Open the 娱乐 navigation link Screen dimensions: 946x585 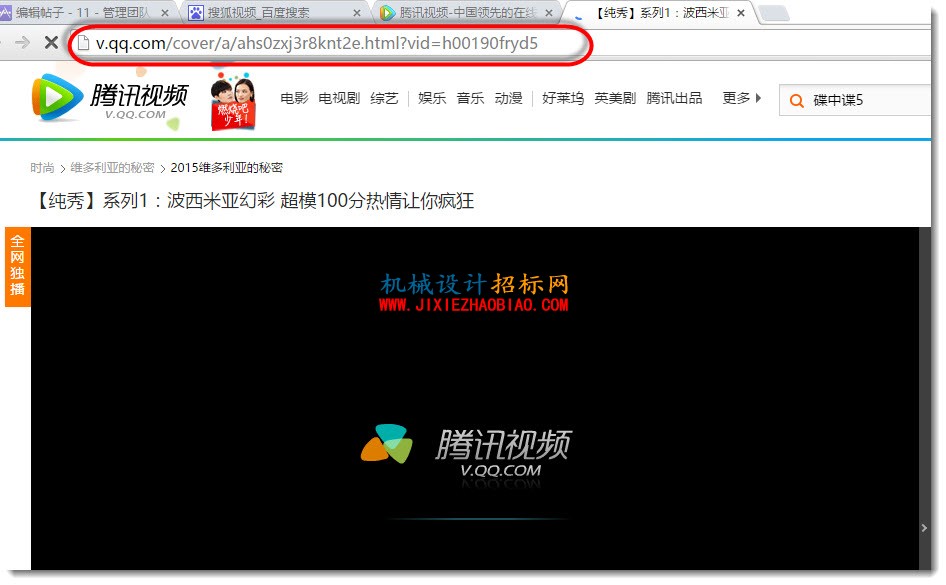pyautogui.click(x=432, y=98)
